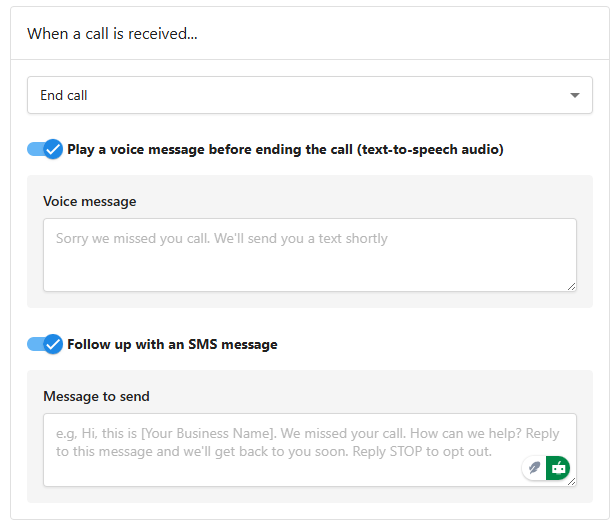
Task: Focus the Message to send text area
Action: [x=309, y=450]
